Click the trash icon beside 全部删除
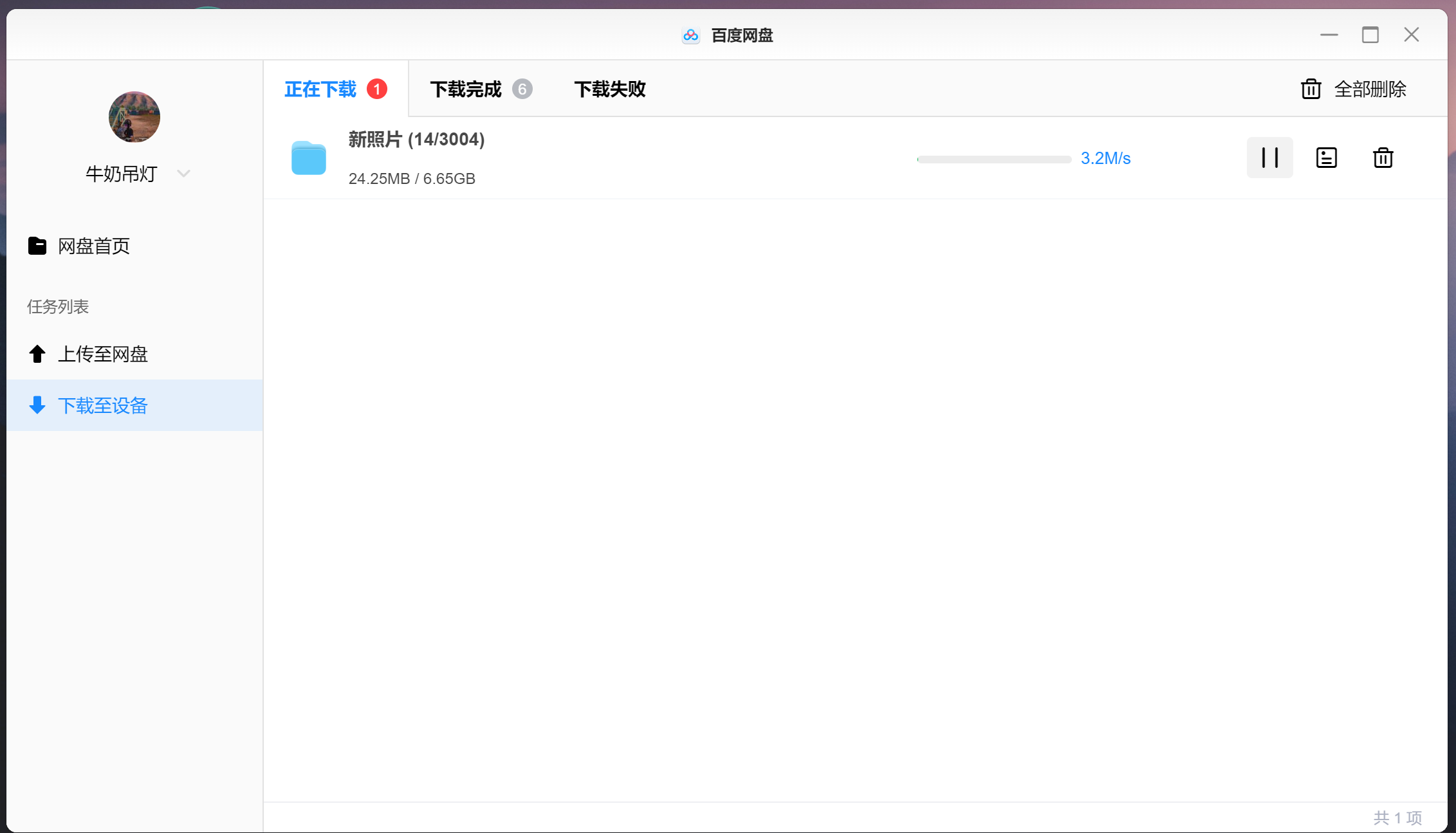The width and height of the screenshot is (1456, 833). (x=1311, y=89)
